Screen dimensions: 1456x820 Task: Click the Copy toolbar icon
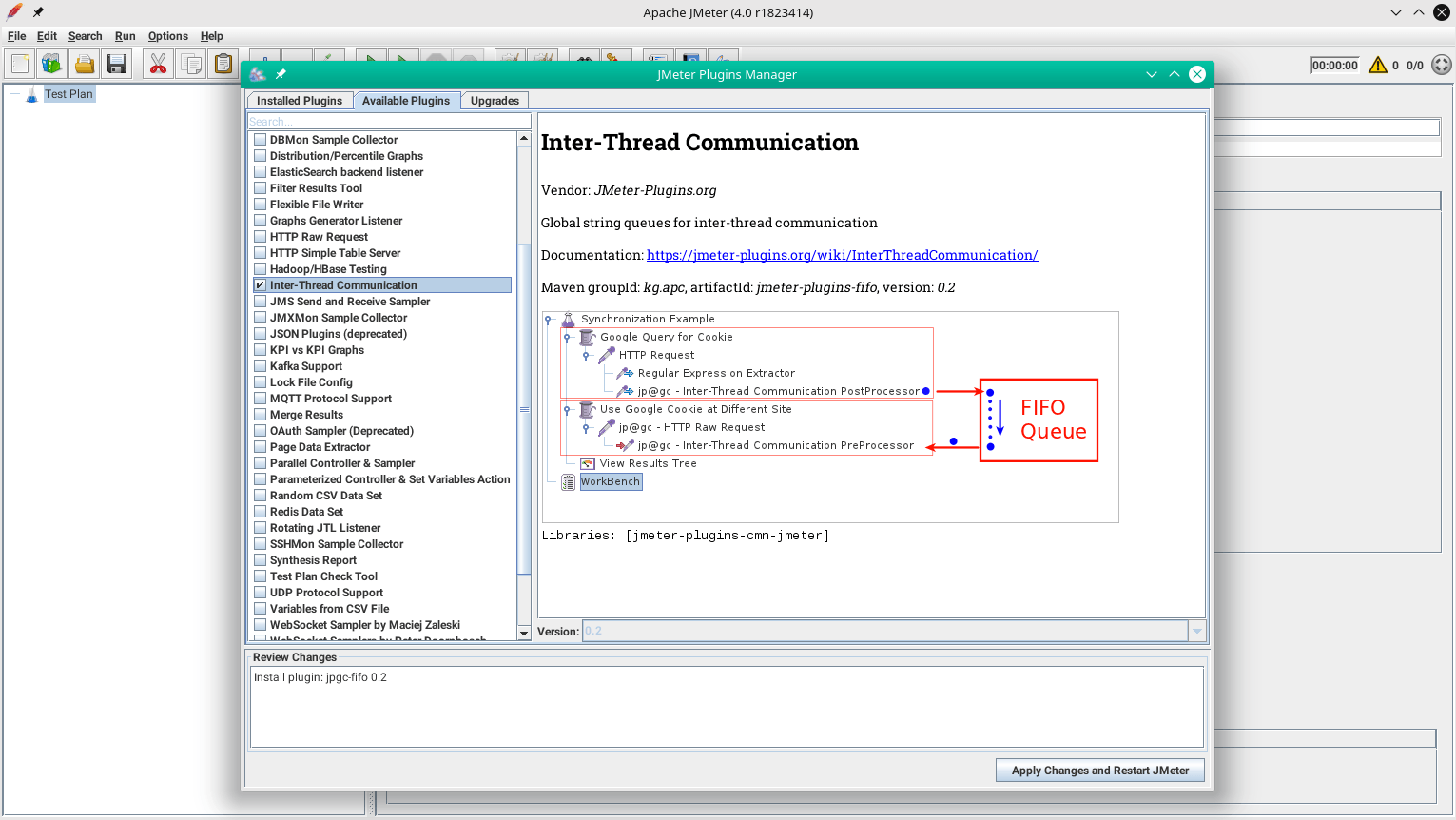pos(191,64)
